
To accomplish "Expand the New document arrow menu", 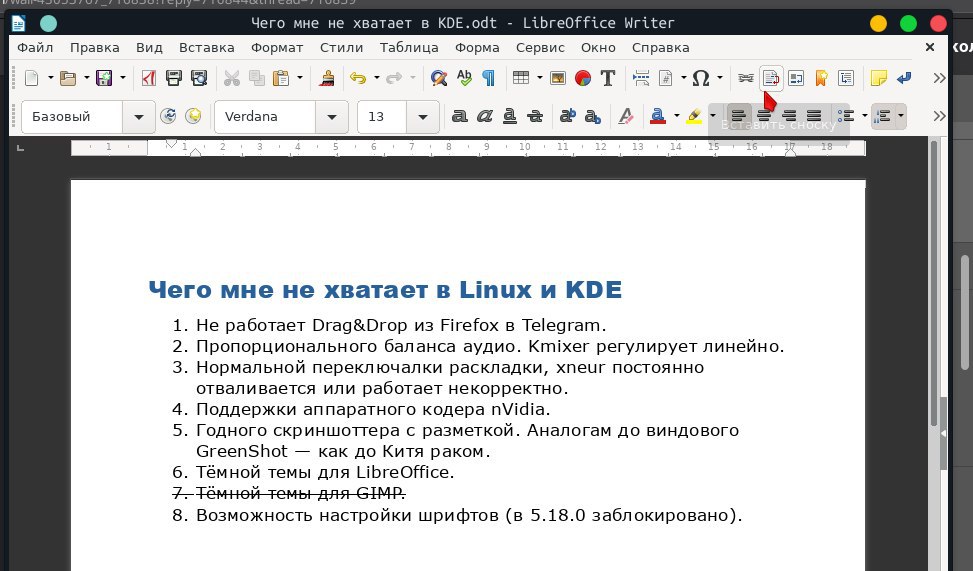I will pos(50,78).
